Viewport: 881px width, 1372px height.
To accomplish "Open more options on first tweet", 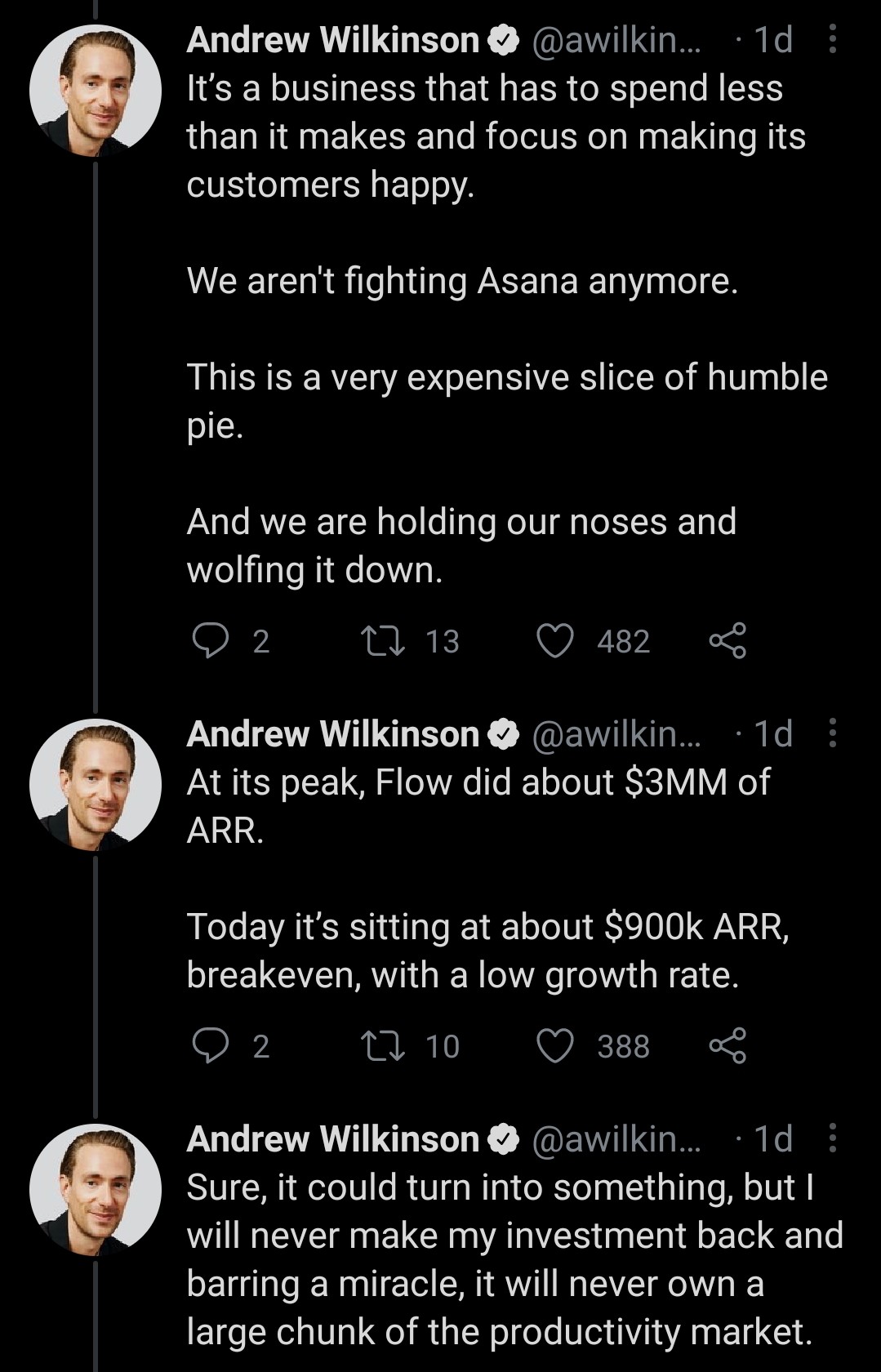I will tap(832, 39).
